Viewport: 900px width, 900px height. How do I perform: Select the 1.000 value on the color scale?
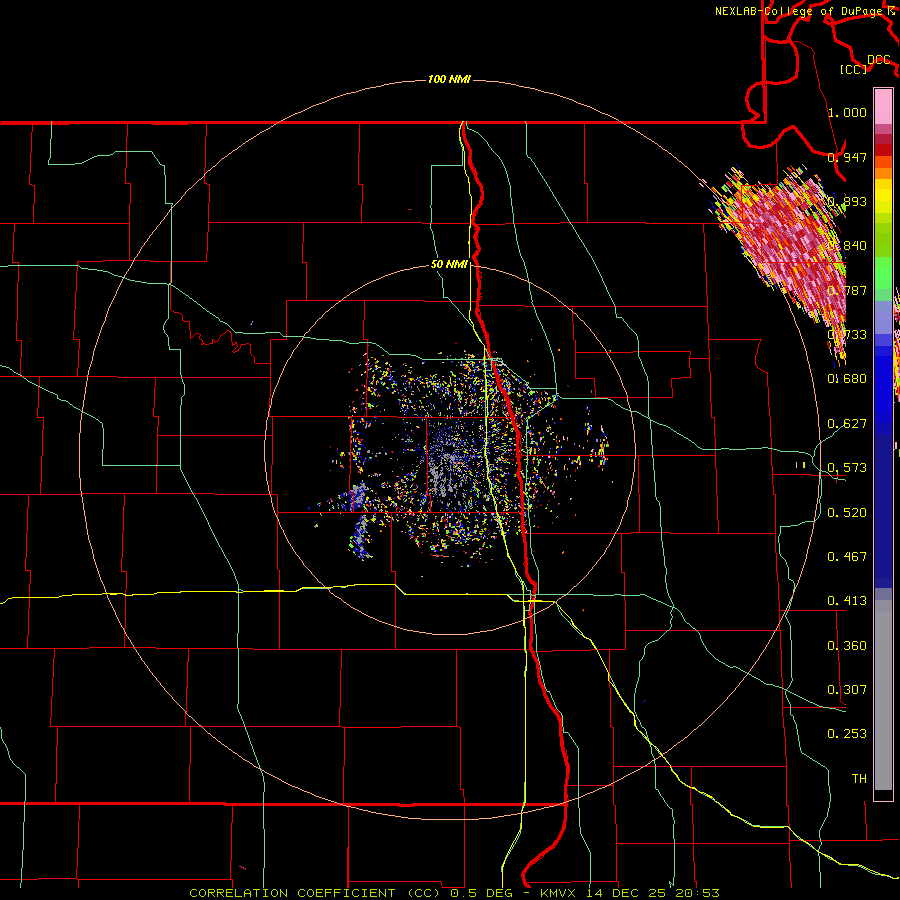click(847, 112)
